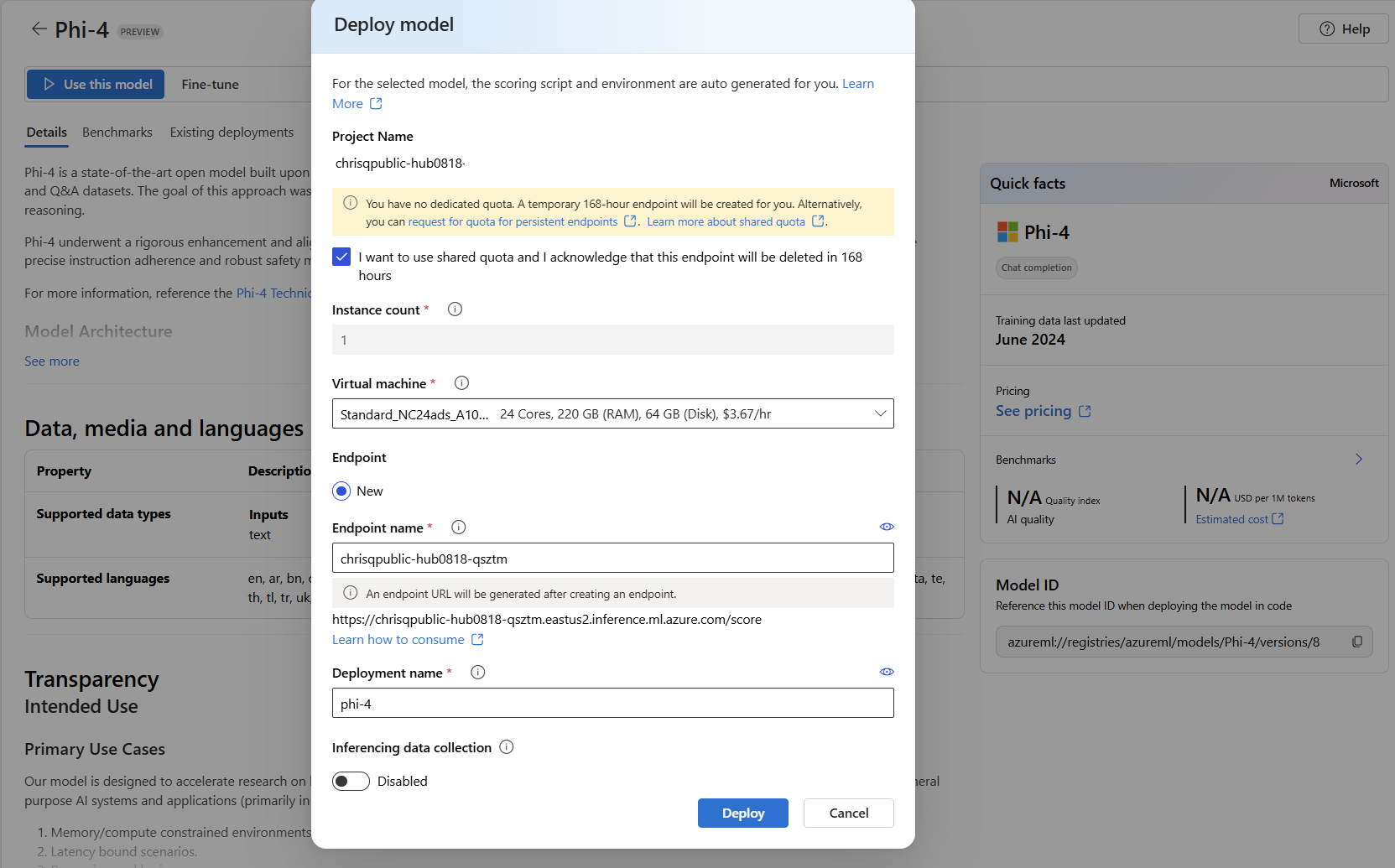Image resolution: width=1395 pixels, height=868 pixels.
Task: Click the Help question mark icon
Action: coord(1327,29)
